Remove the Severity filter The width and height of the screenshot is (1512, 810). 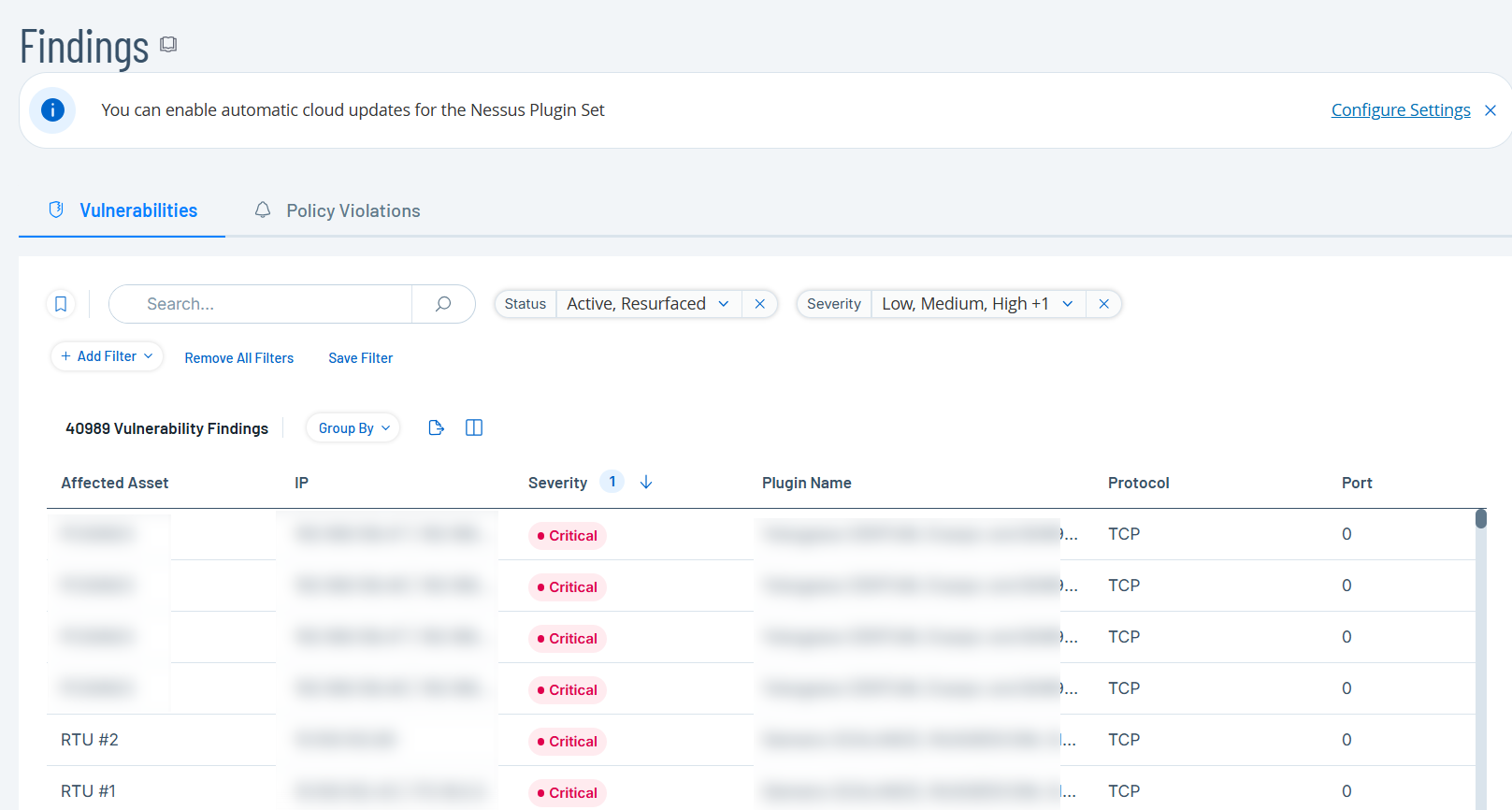[x=1104, y=304]
